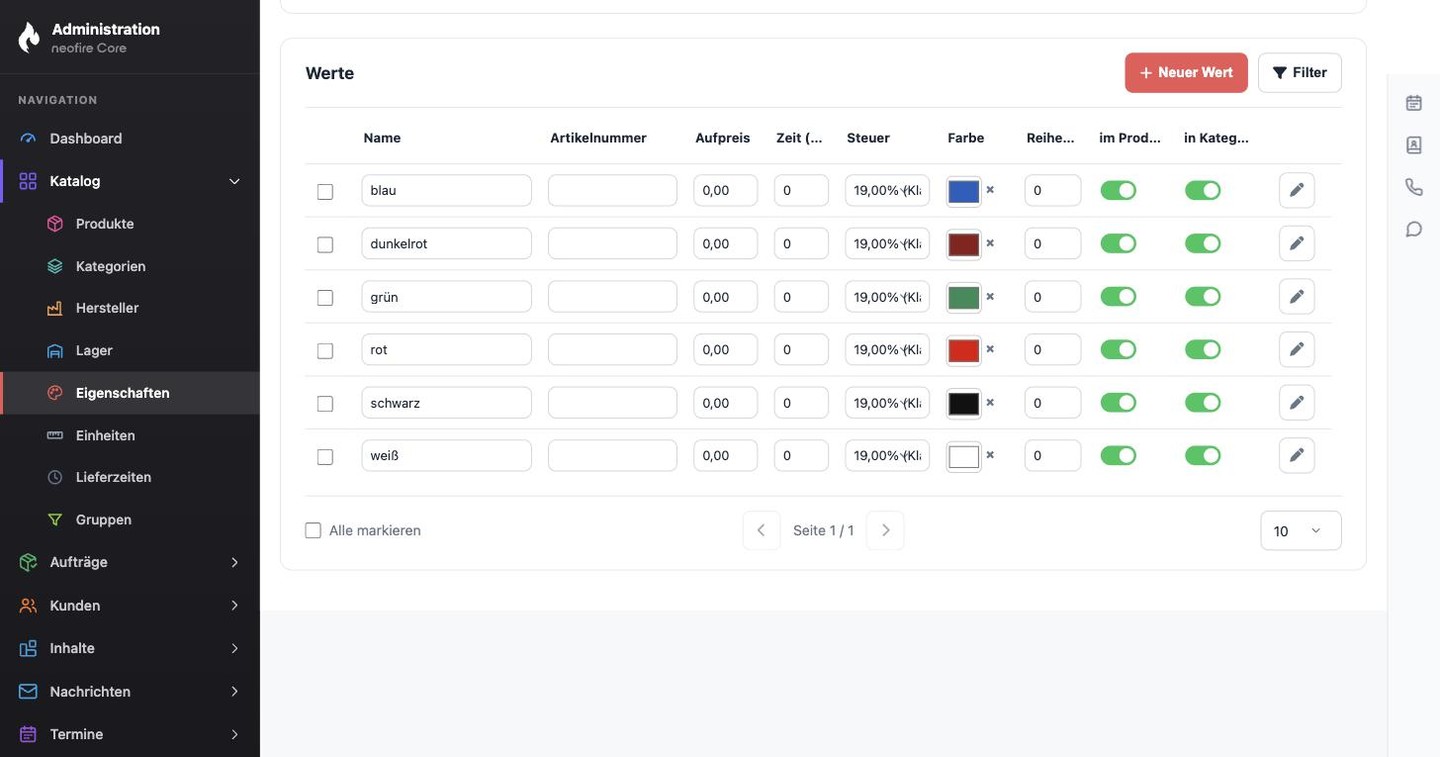
Task: Edit the dunkelrot value with pencil icon
Action: coord(1297,243)
